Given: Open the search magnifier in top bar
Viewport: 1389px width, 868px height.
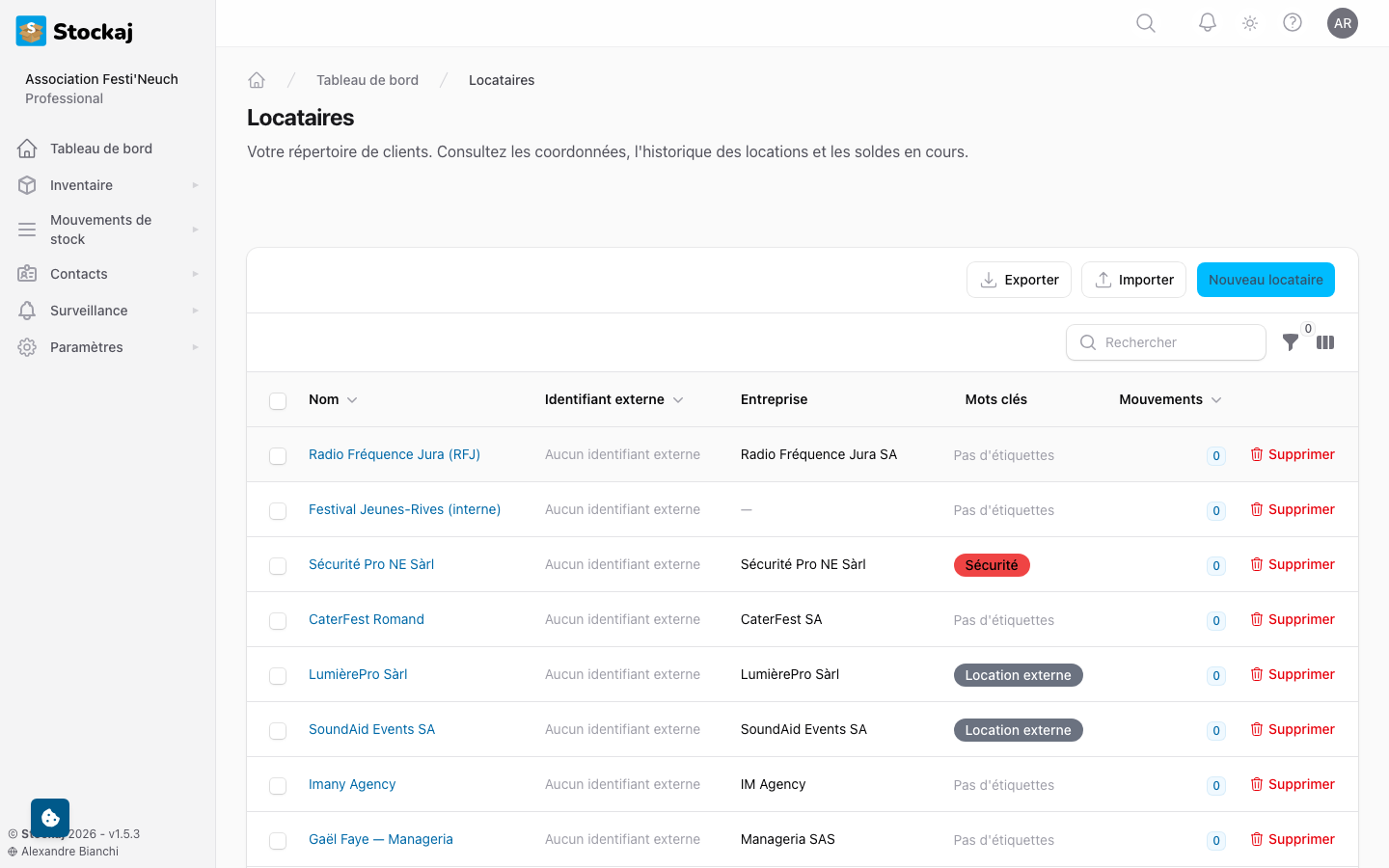Looking at the screenshot, I should (x=1146, y=23).
